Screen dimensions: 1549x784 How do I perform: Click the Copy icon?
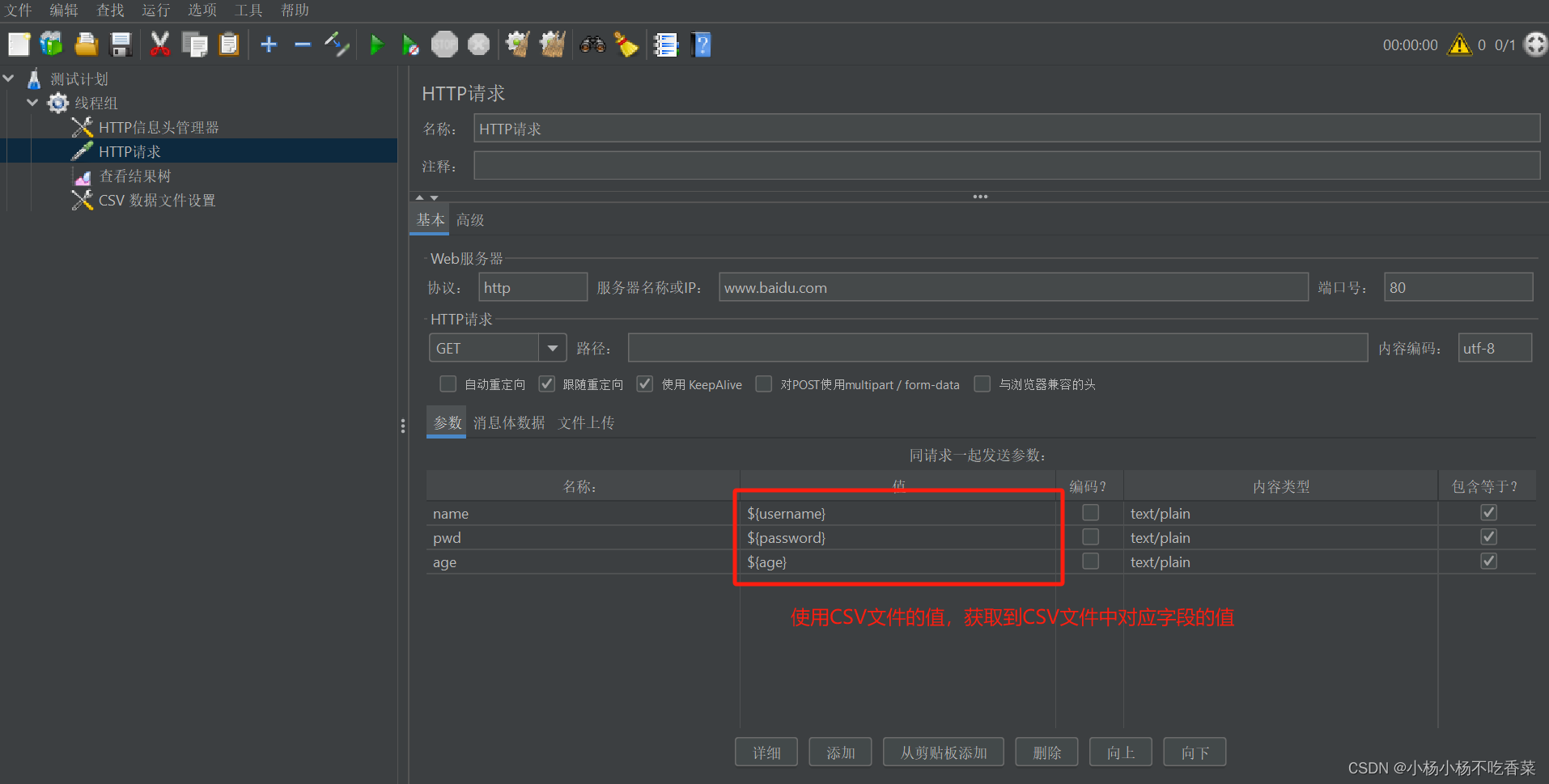coord(194,44)
